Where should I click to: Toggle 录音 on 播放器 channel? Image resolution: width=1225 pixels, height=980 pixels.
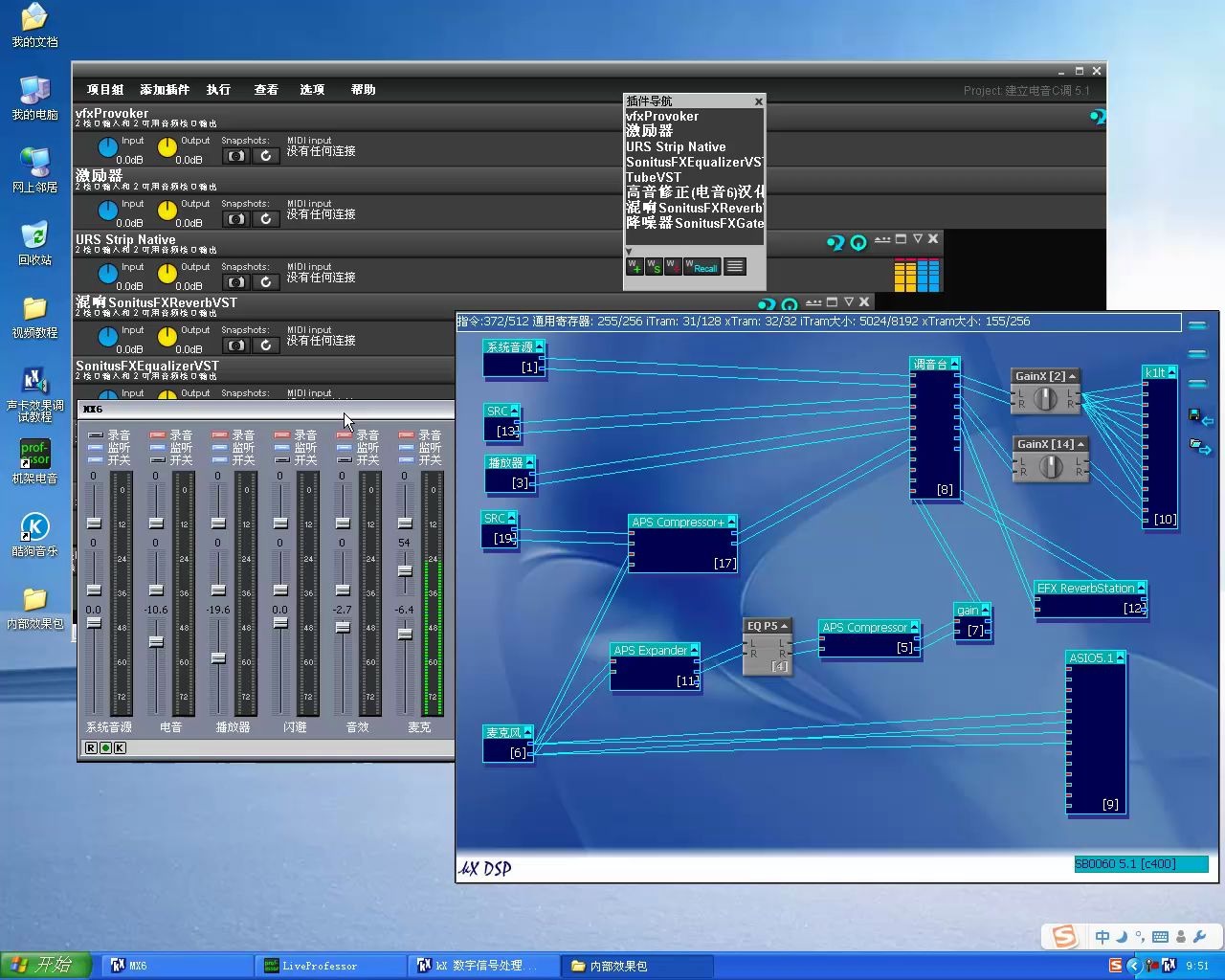[x=220, y=435]
